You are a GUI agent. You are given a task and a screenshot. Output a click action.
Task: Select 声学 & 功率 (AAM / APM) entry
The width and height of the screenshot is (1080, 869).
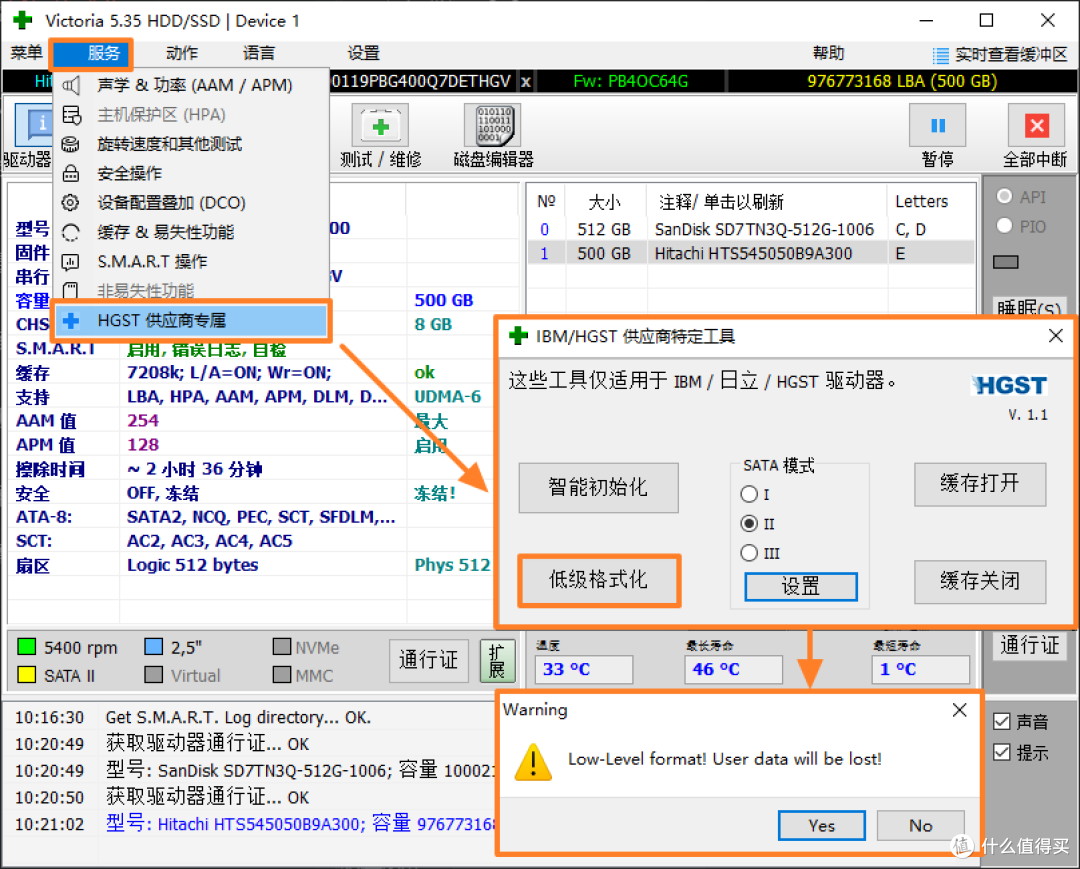coord(191,85)
